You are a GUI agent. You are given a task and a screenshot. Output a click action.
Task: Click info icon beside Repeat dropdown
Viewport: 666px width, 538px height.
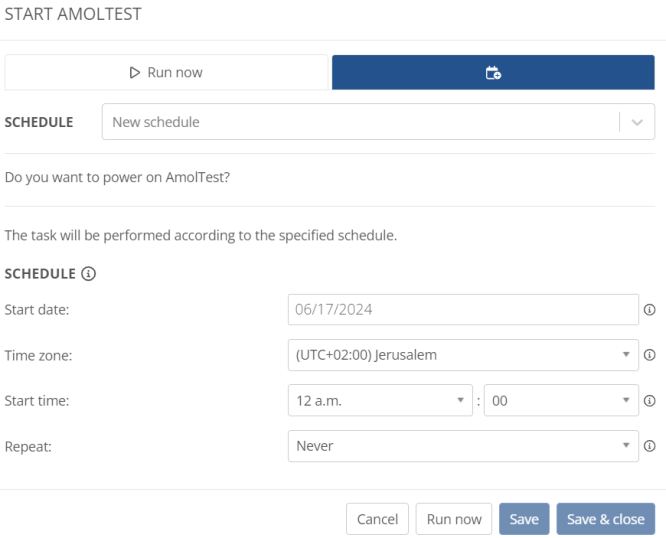point(649,446)
